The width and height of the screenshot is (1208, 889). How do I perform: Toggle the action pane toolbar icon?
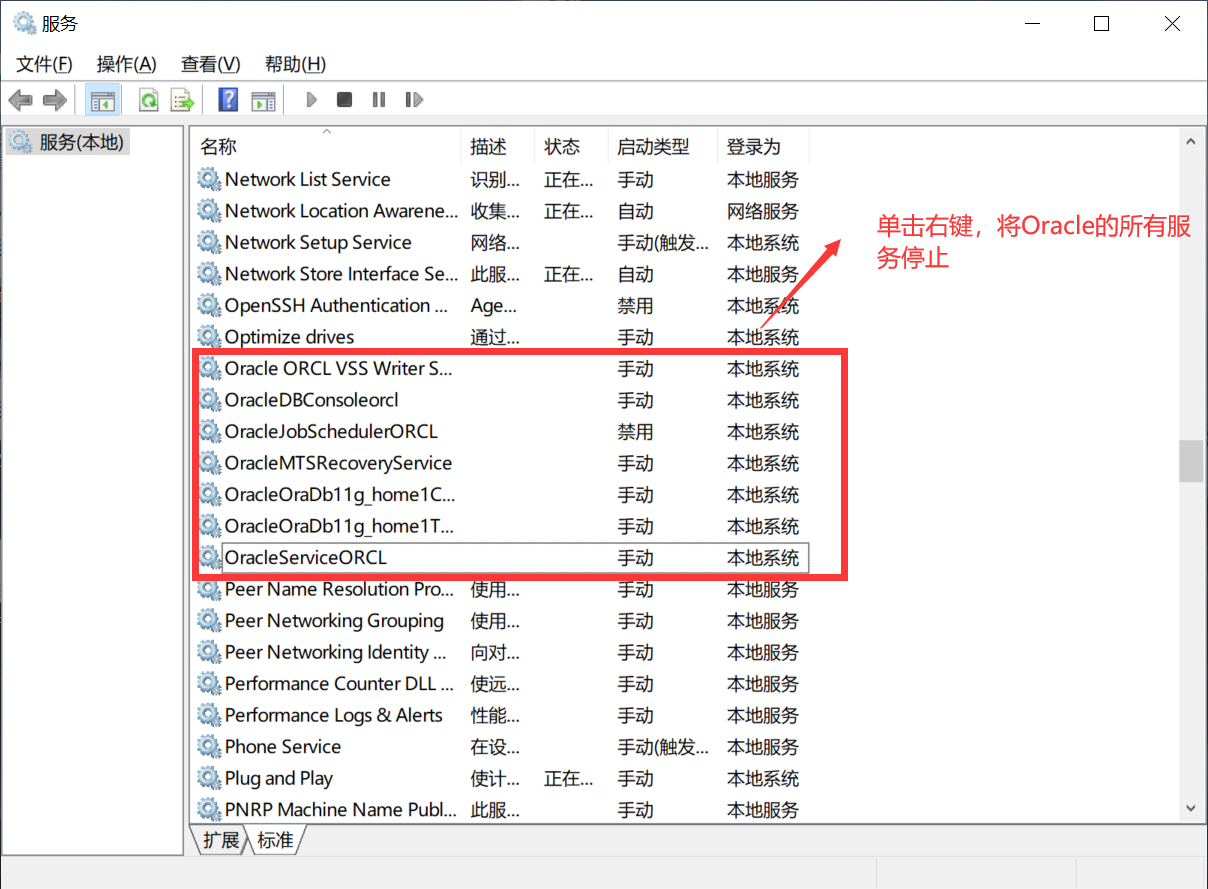tap(263, 100)
